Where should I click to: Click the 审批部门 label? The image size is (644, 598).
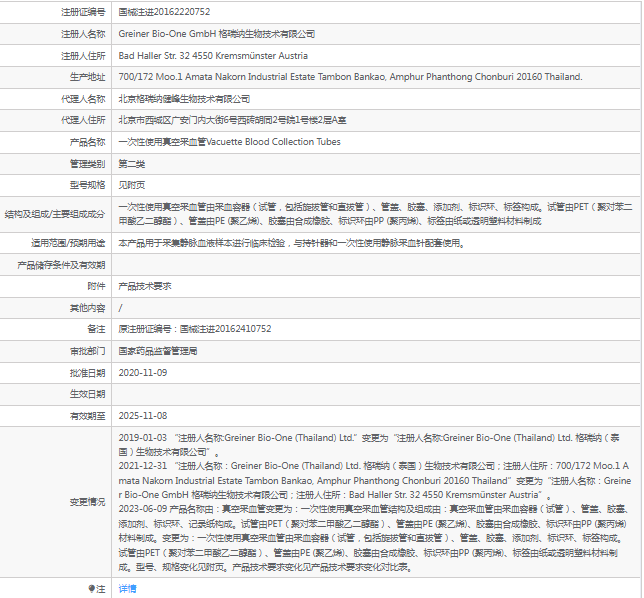click(87, 351)
